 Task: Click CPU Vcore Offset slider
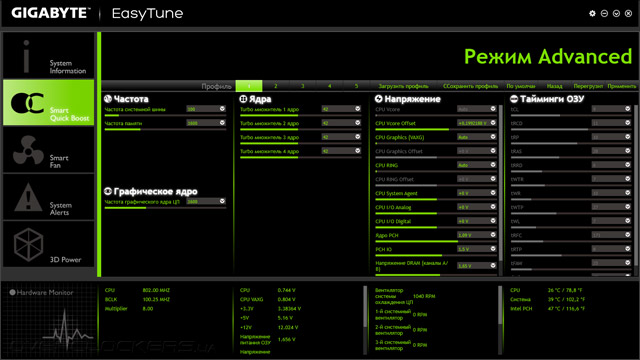tap(436, 129)
